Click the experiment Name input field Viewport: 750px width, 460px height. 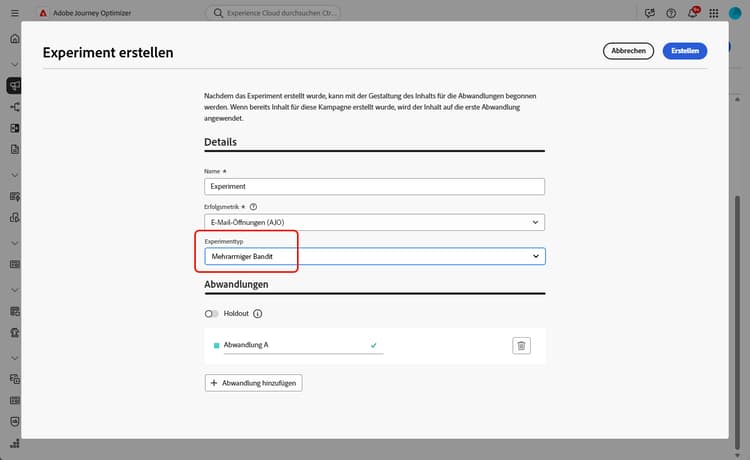[374, 186]
